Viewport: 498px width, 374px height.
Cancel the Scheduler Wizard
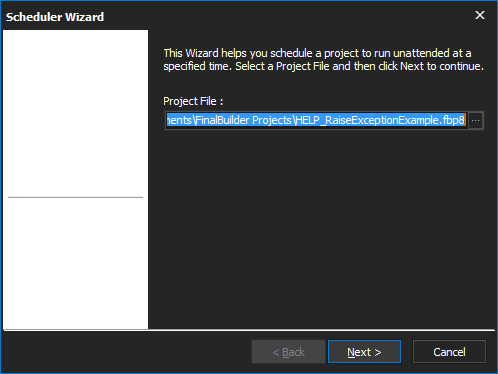click(449, 352)
